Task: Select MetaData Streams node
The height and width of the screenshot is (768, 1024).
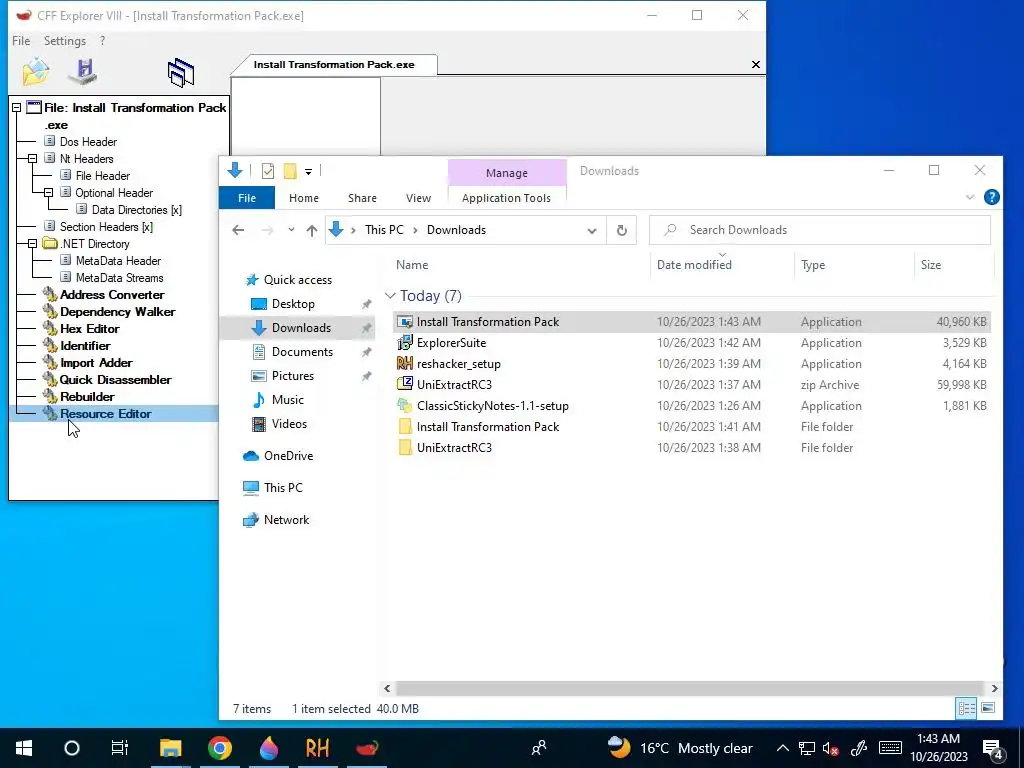Action: coord(120,278)
